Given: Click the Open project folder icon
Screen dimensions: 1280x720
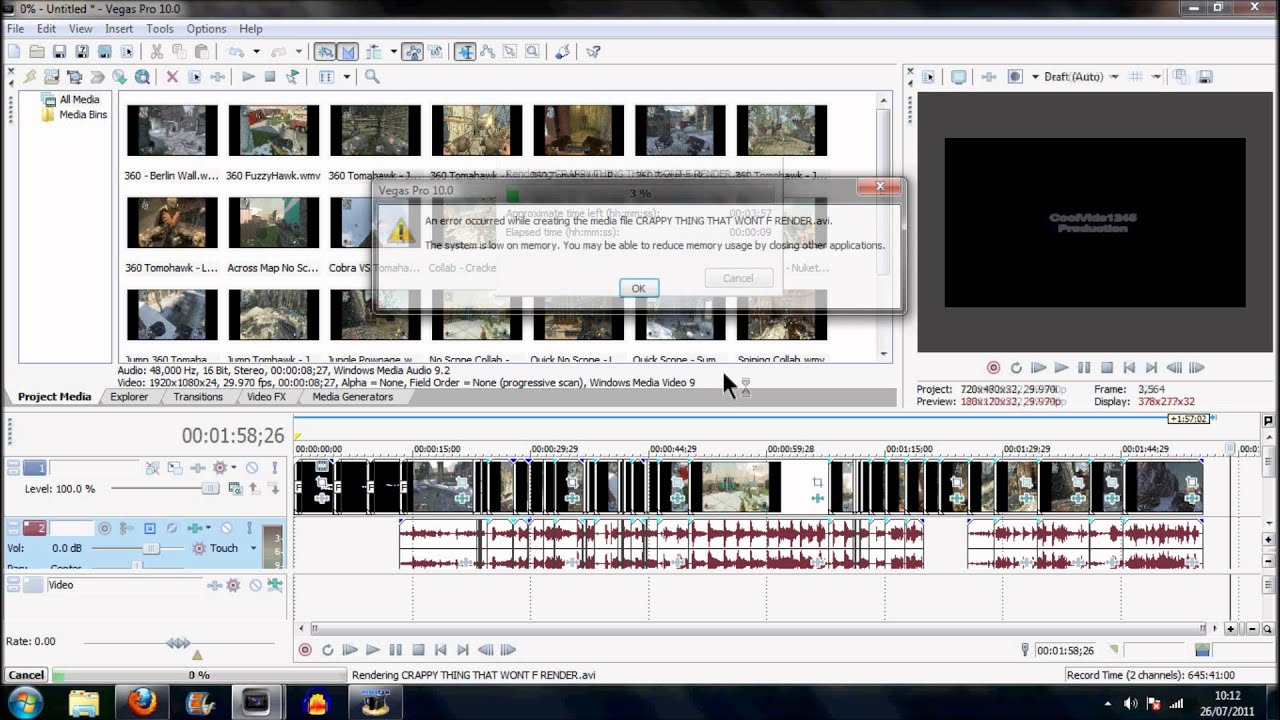Looking at the screenshot, I should pos(36,51).
